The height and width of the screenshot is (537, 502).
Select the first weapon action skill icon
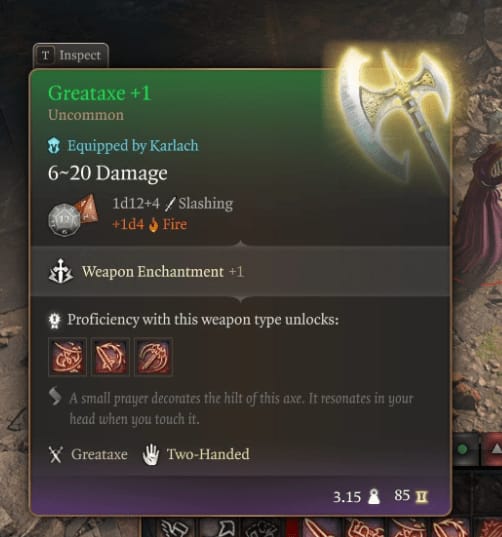click(x=67, y=357)
